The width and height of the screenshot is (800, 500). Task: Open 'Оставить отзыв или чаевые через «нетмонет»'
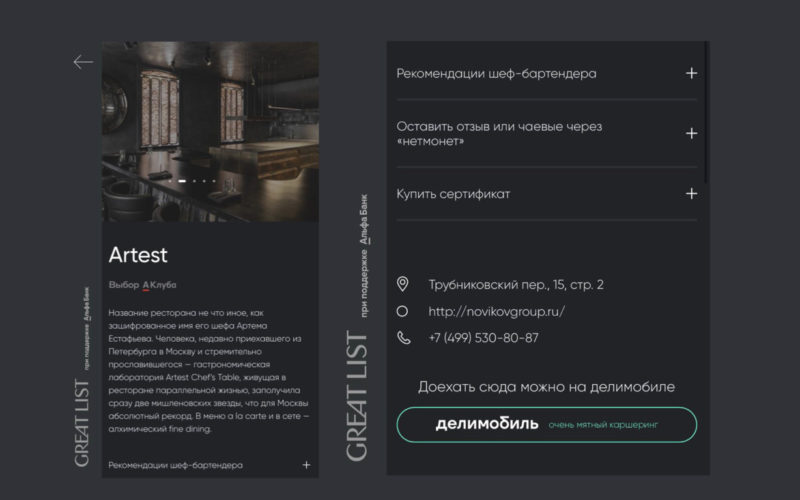pos(499,134)
